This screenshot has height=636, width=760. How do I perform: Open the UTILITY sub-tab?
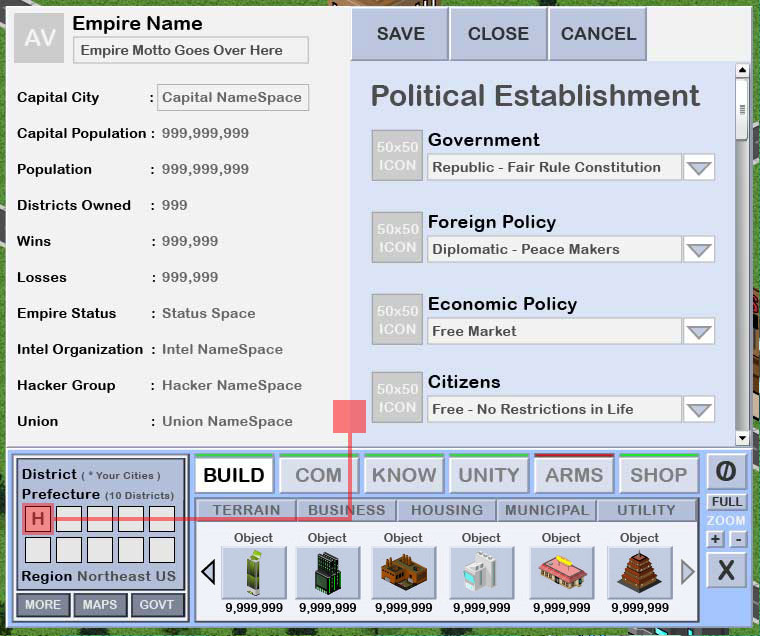point(647,510)
